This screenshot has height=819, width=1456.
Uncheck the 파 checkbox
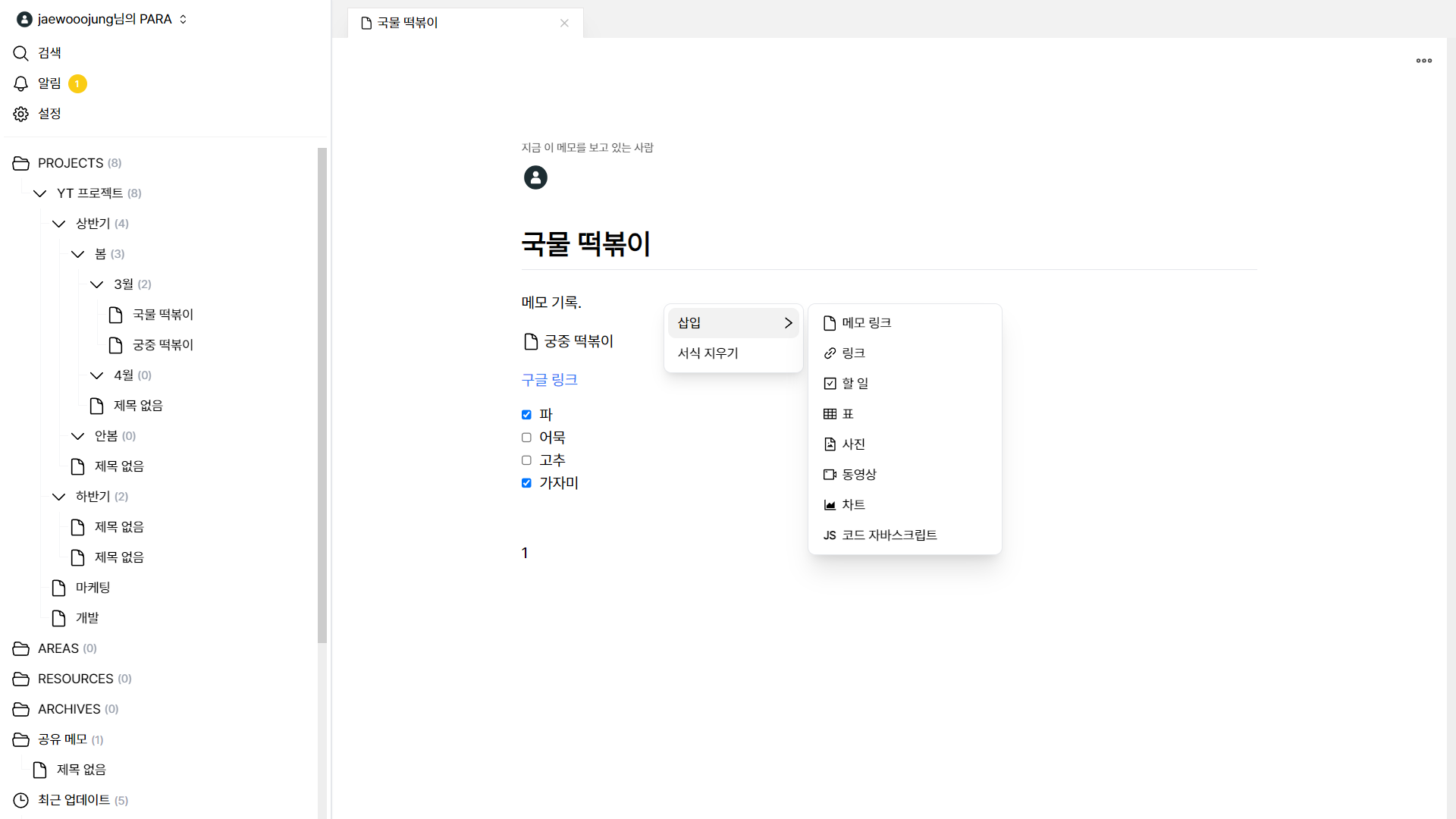526,415
